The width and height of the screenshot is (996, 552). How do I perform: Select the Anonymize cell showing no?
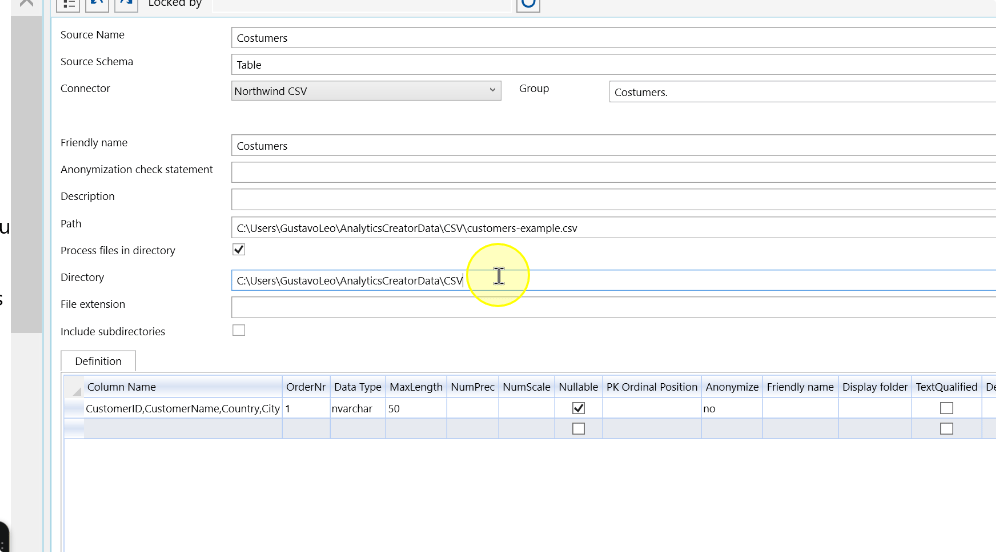click(x=732, y=408)
